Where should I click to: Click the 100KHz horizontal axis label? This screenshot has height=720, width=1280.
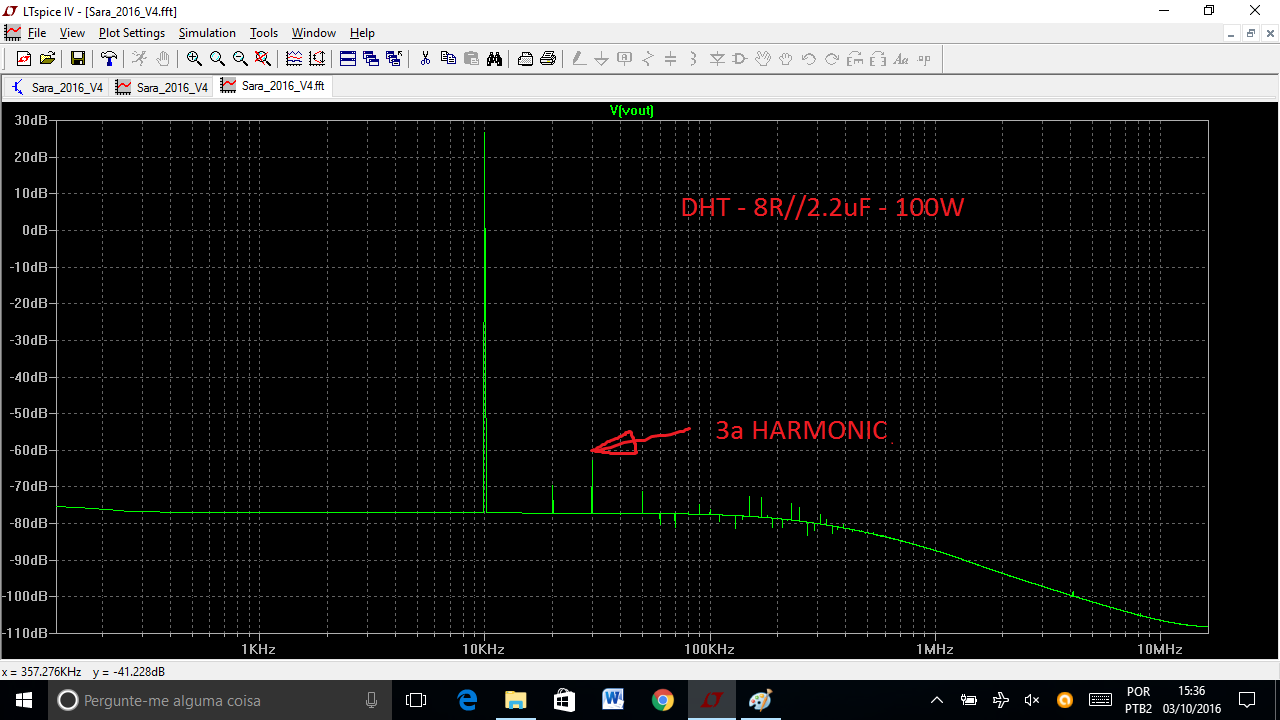tap(709, 649)
